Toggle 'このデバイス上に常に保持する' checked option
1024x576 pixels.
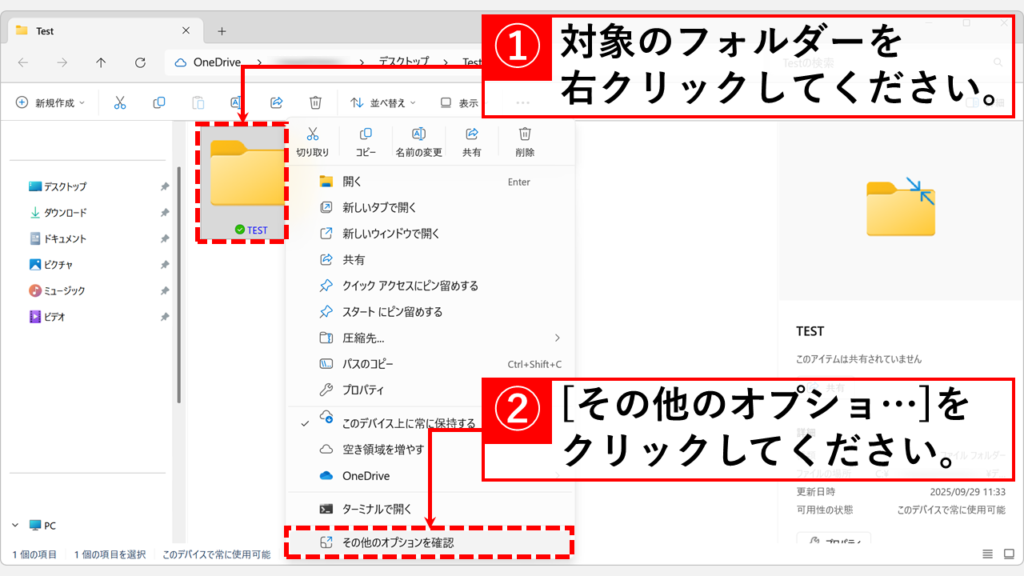click(x=408, y=423)
